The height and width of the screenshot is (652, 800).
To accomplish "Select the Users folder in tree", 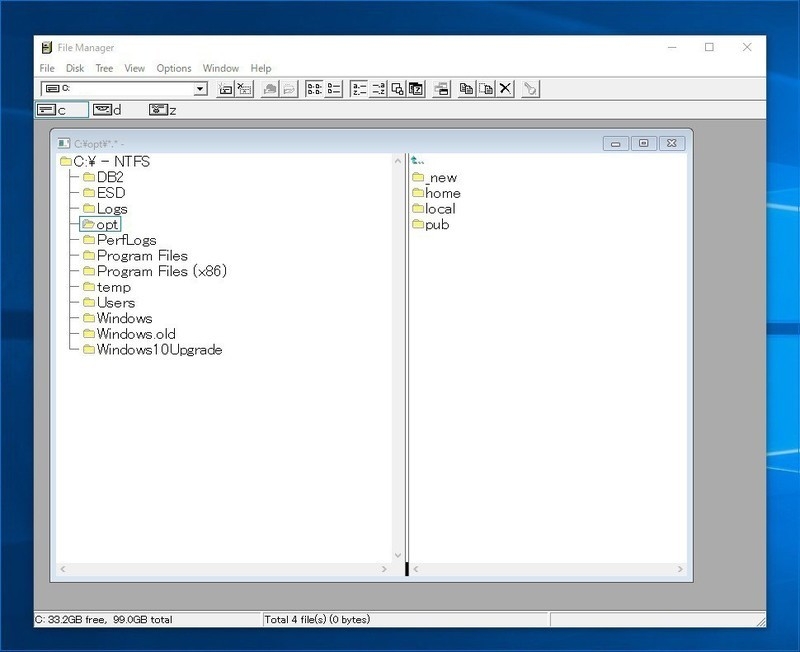I will [x=109, y=303].
